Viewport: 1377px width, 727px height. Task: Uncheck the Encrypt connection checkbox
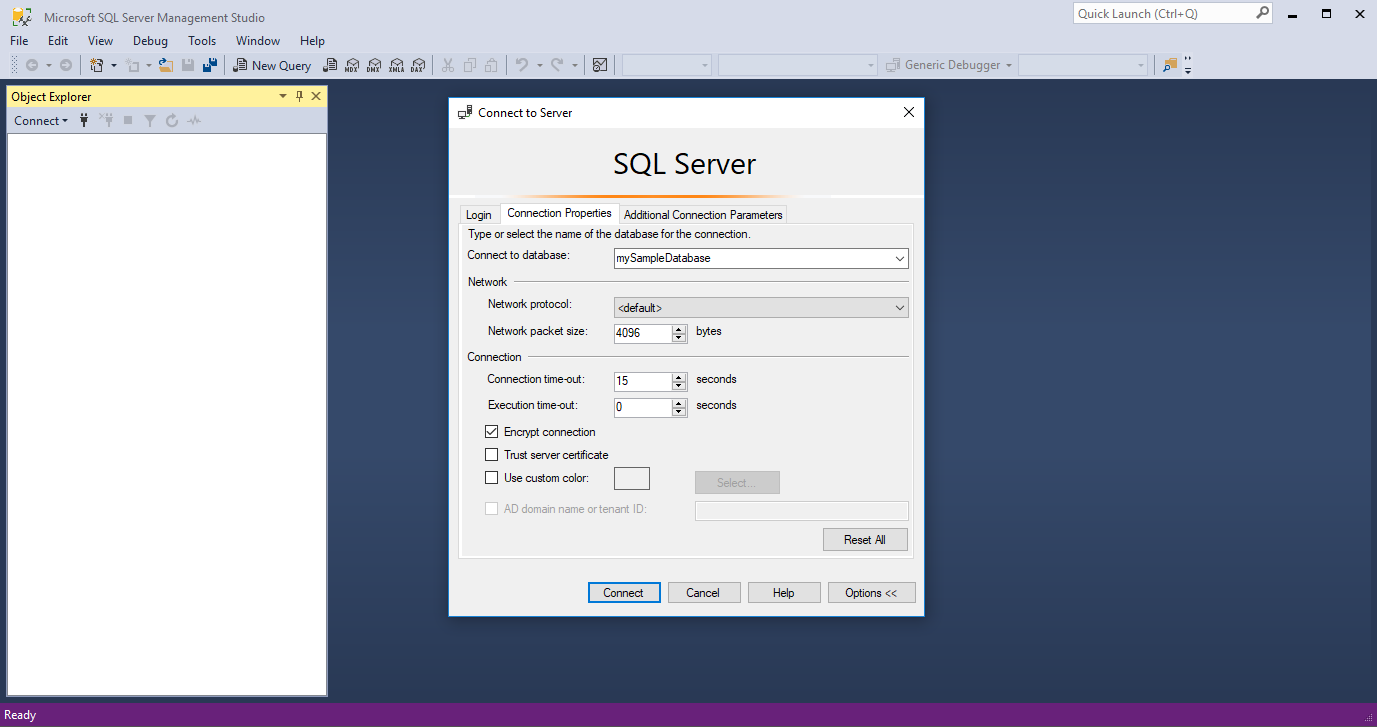[x=491, y=432]
